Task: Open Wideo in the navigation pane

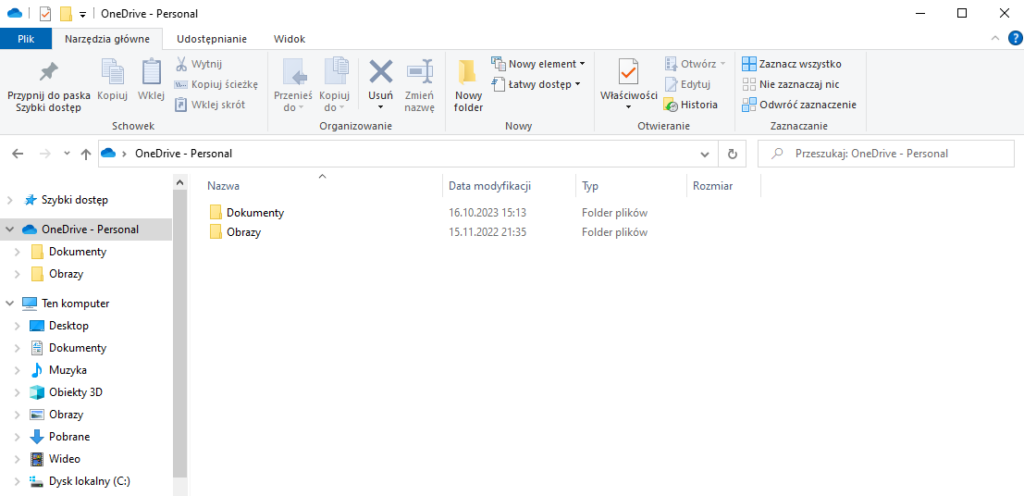Action: coord(65,459)
